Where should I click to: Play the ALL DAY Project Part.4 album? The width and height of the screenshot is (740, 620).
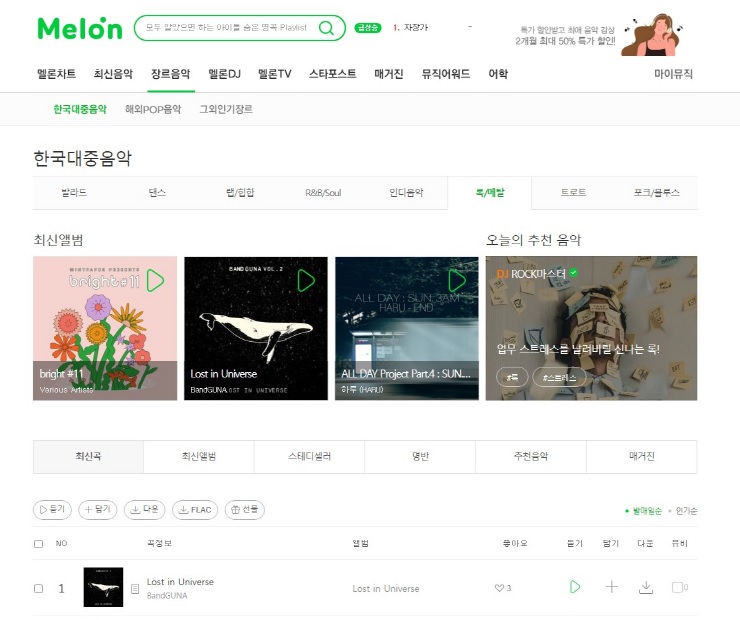[457, 281]
